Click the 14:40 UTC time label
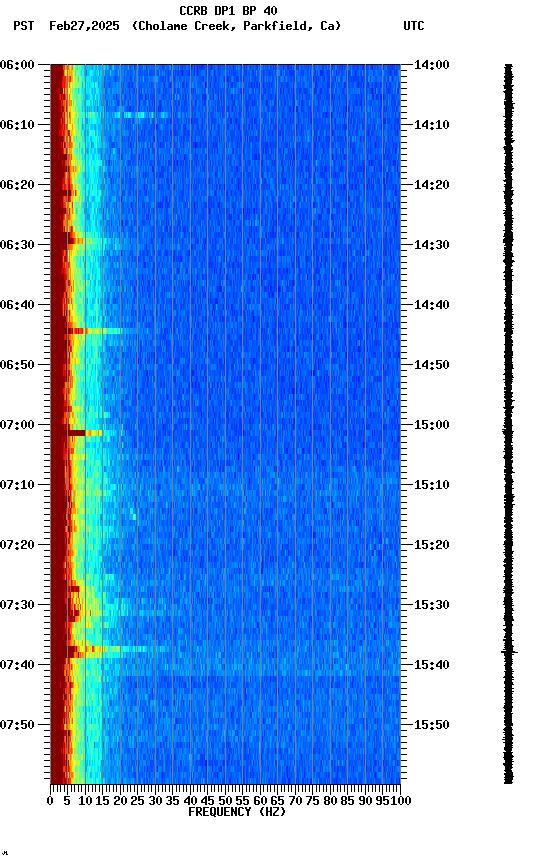The image size is (552, 864). click(x=432, y=305)
